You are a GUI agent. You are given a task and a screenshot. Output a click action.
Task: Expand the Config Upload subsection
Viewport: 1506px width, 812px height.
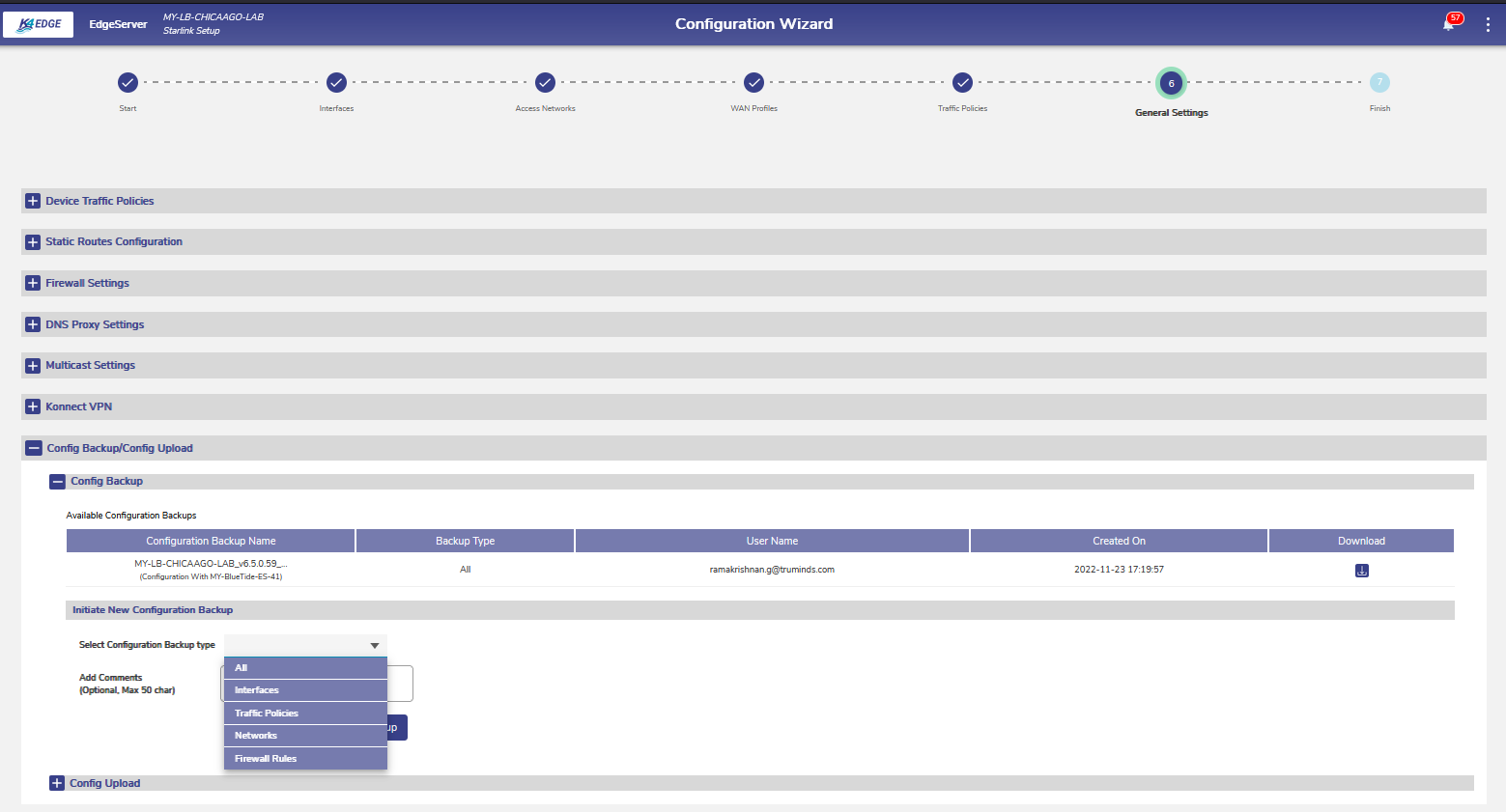pyautogui.click(x=57, y=783)
